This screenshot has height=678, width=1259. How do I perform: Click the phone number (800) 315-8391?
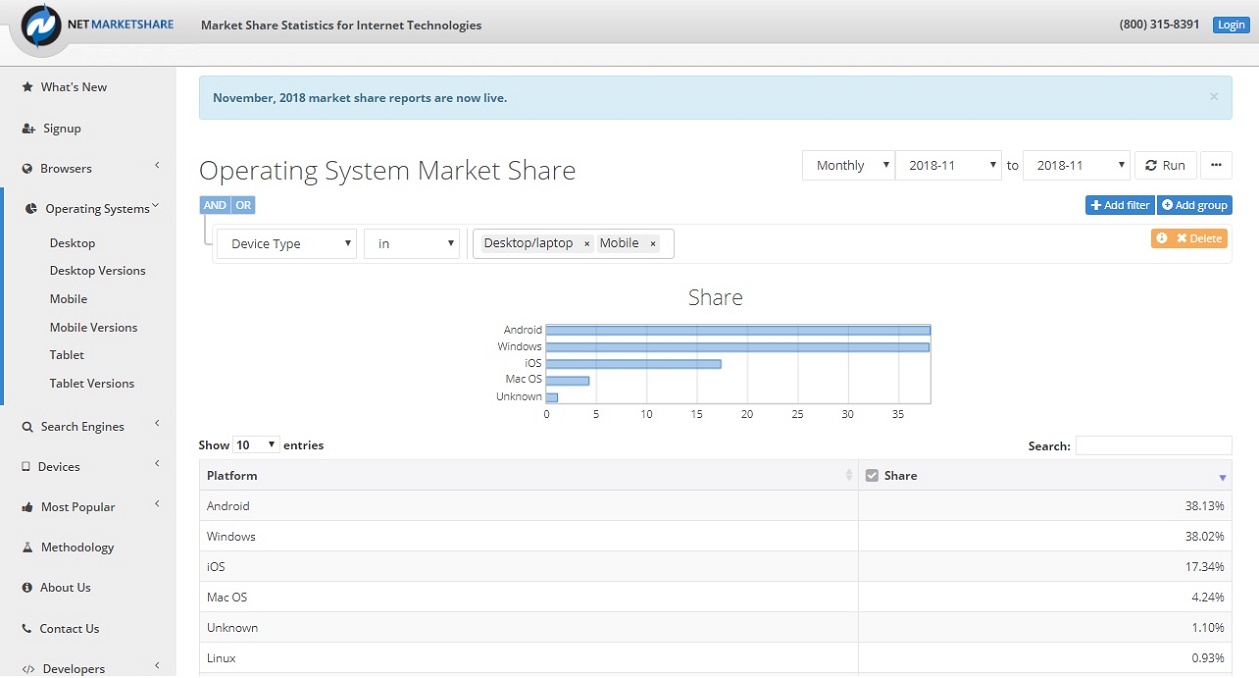(1159, 25)
